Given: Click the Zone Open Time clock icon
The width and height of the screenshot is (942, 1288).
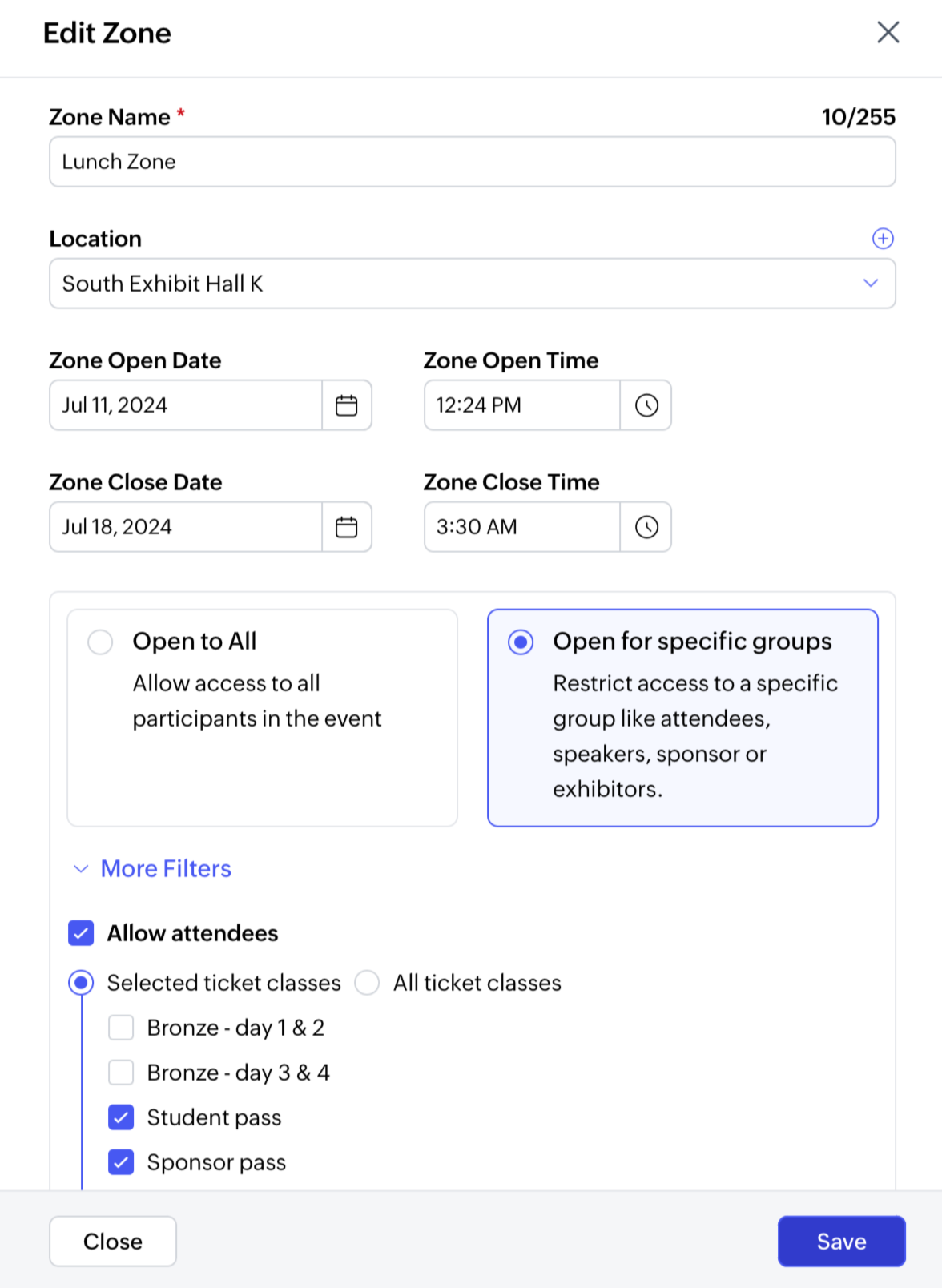Looking at the screenshot, I should click(646, 405).
